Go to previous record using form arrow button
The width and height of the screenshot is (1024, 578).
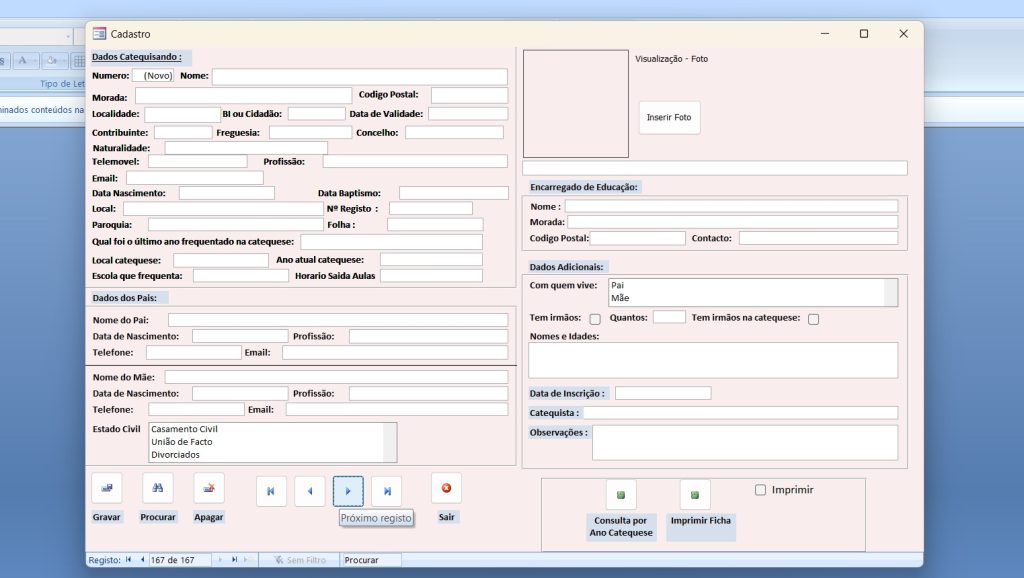tap(309, 491)
